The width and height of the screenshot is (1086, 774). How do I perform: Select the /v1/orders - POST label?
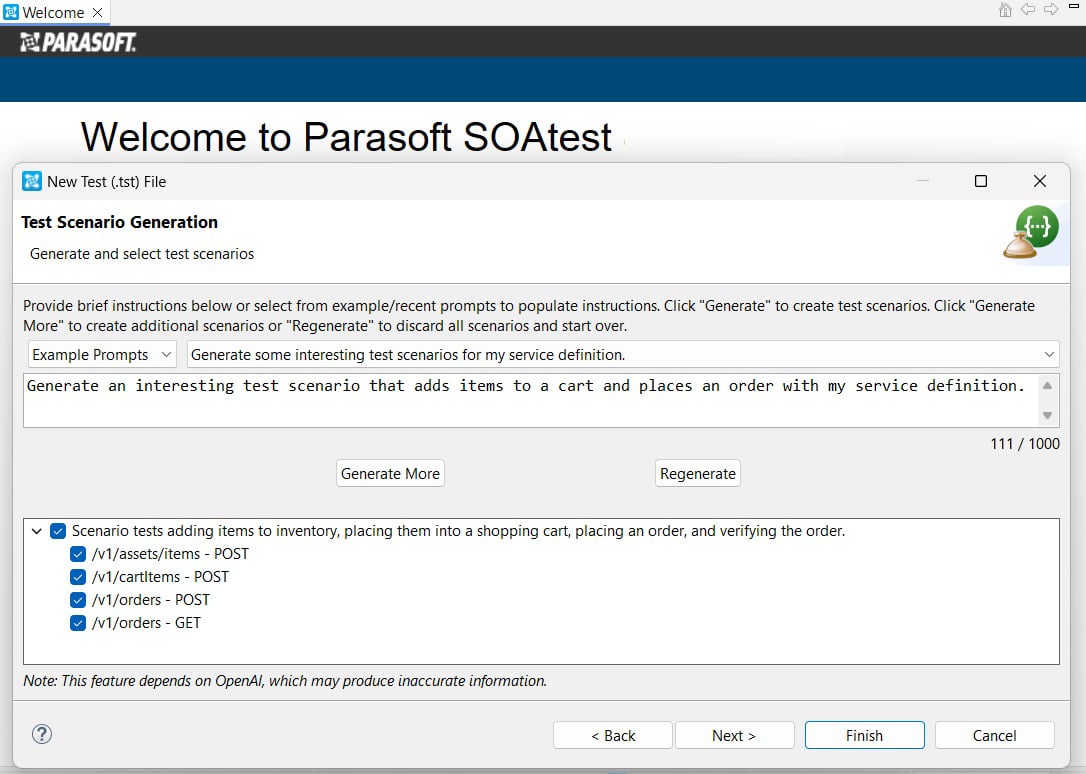pos(151,600)
